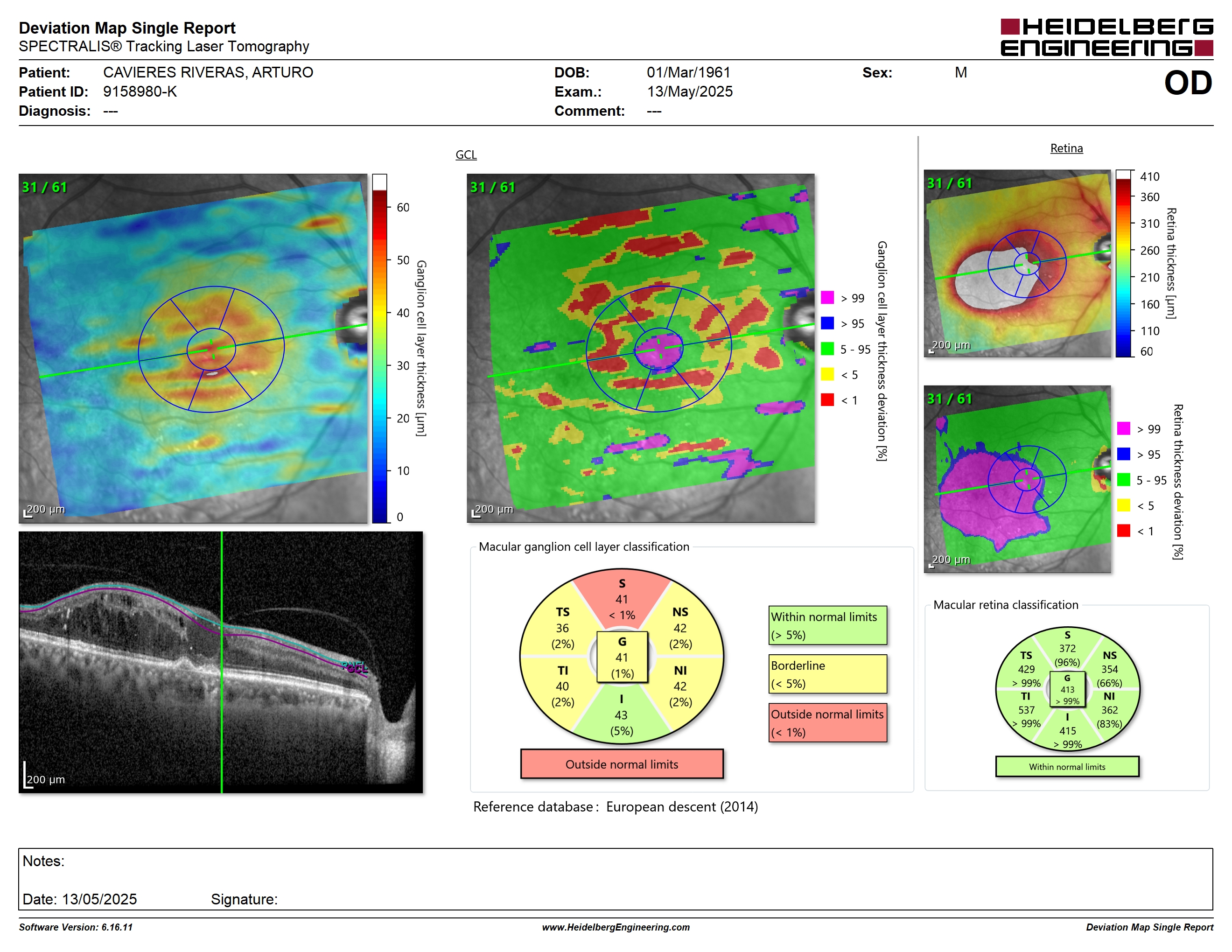
Task: Click the Date: 13/05/2025 entry
Action: 79,899
